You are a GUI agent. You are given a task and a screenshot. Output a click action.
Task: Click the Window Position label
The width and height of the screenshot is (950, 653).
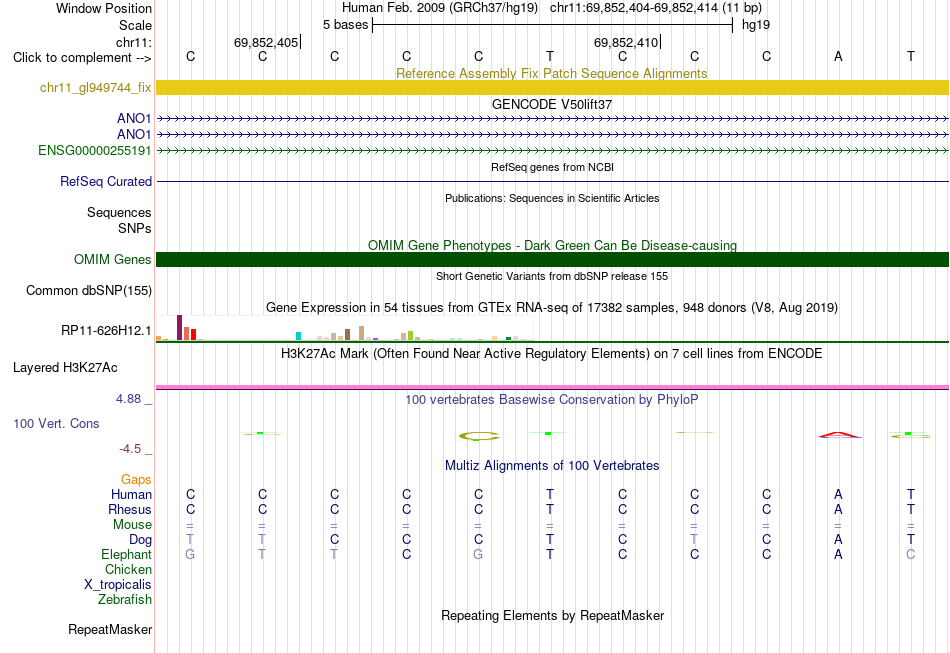pos(104,8)
